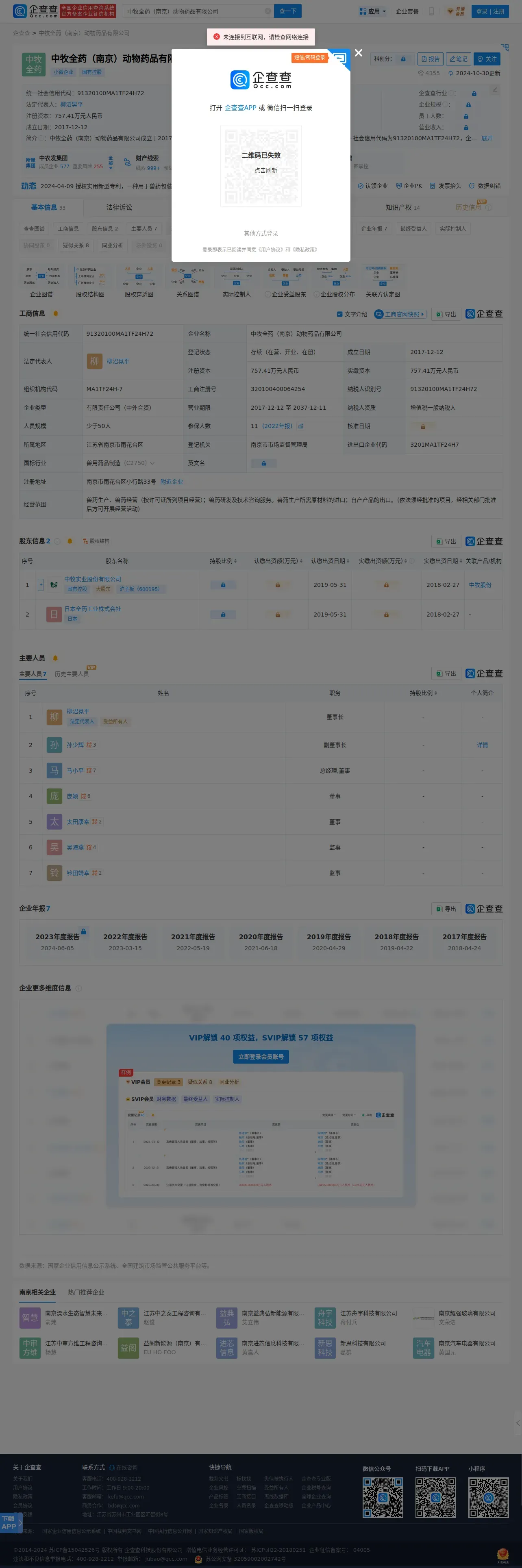Select 企业受益股东 radio option
522x1568 pixels.
click(x=285, y=295)
